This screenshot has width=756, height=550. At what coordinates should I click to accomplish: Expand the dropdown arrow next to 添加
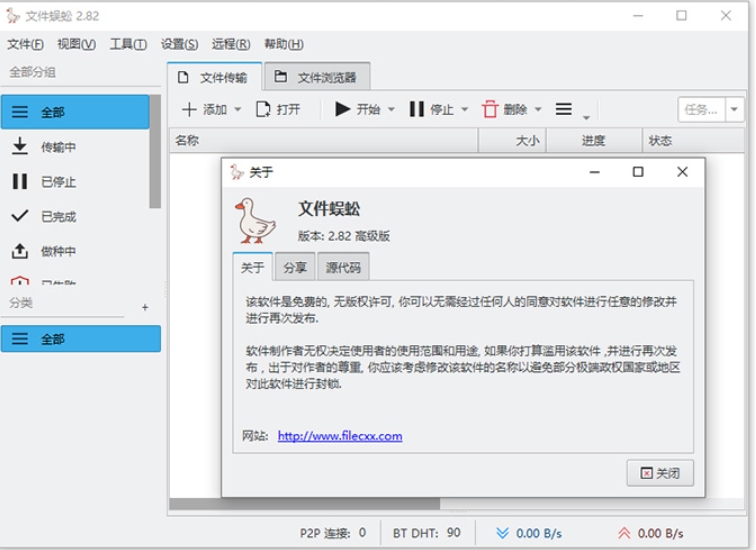point(238,110)
